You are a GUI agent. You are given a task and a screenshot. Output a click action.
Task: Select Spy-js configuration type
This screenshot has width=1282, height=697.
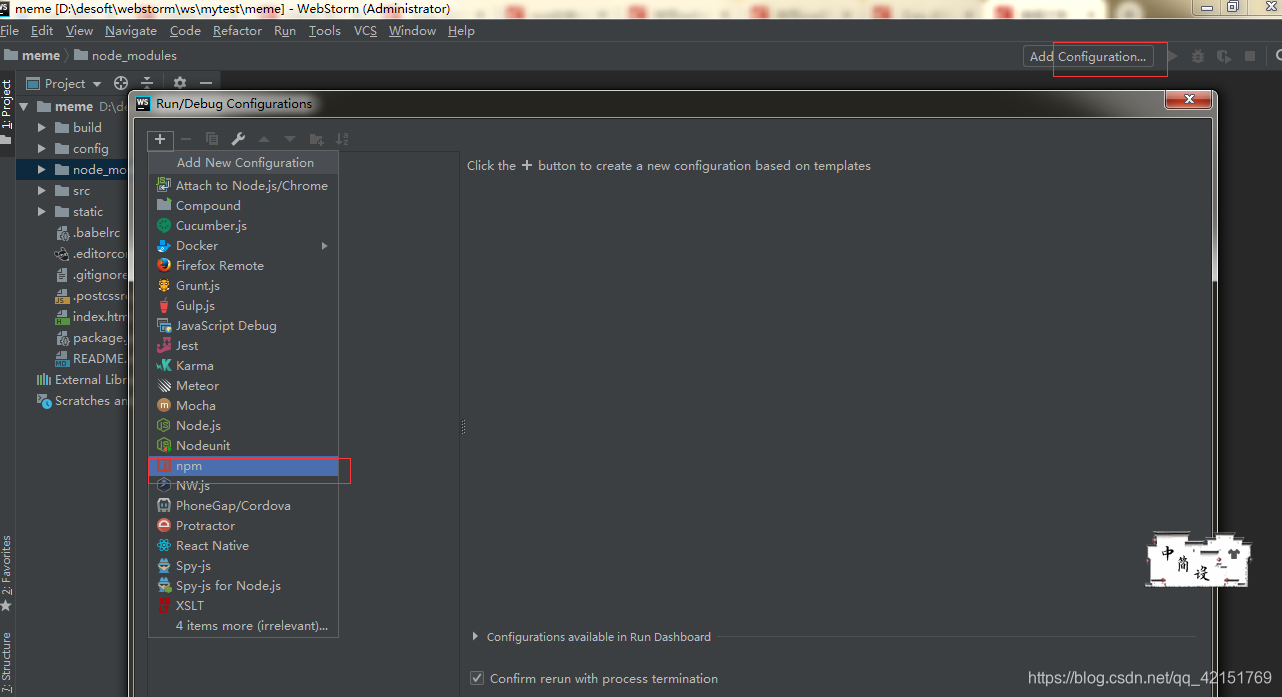(243, 565)
